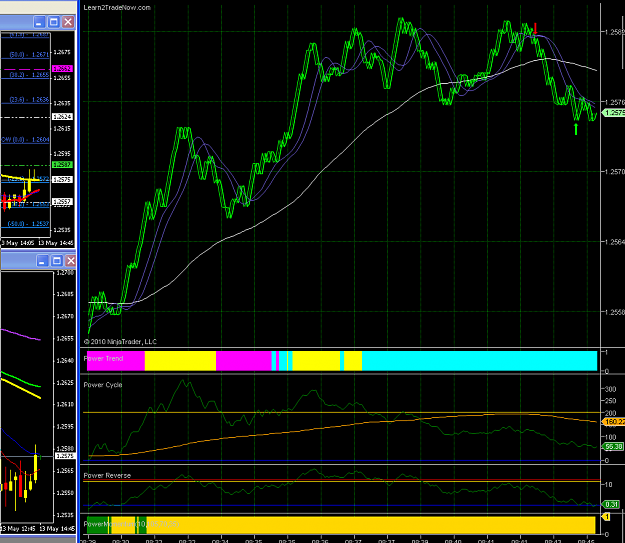The width and height of the screenshot is (625, 543).
Task: Maximize the upper-left chart window
Action: 54,22
